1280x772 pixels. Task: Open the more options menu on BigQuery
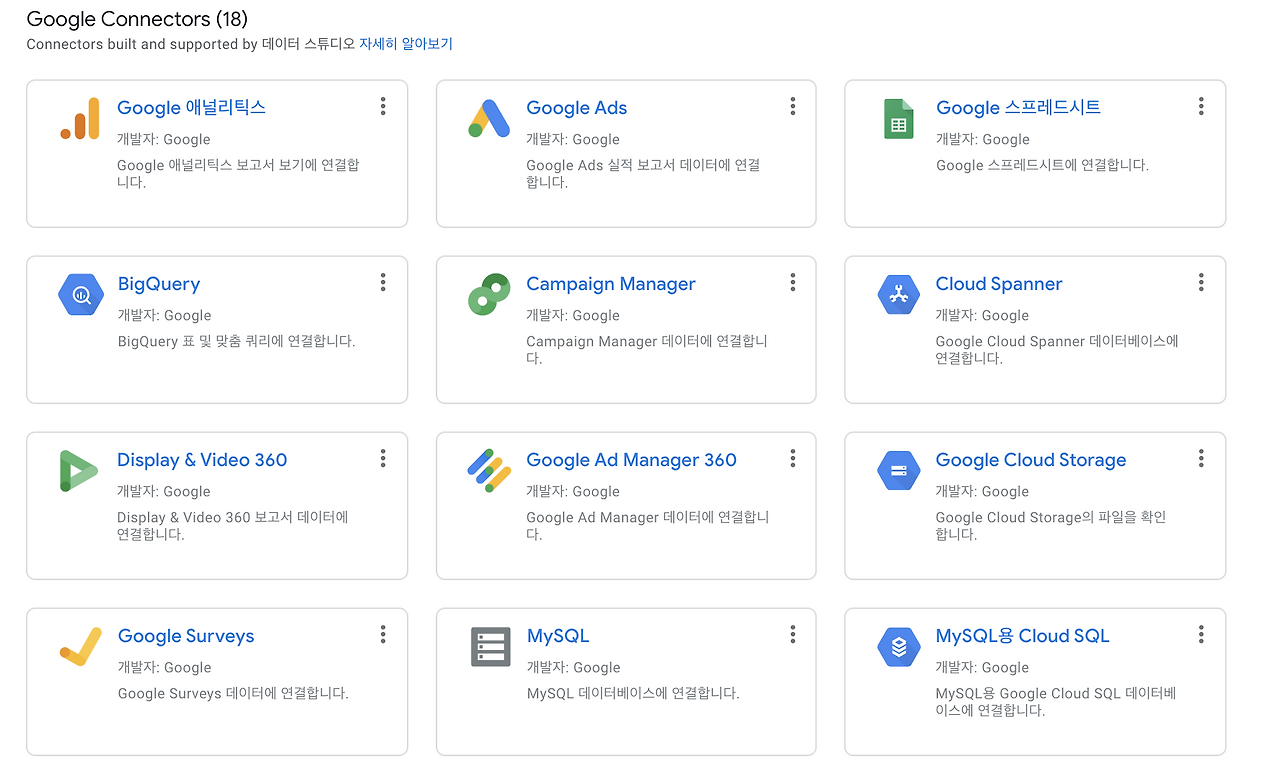(383, 282)
